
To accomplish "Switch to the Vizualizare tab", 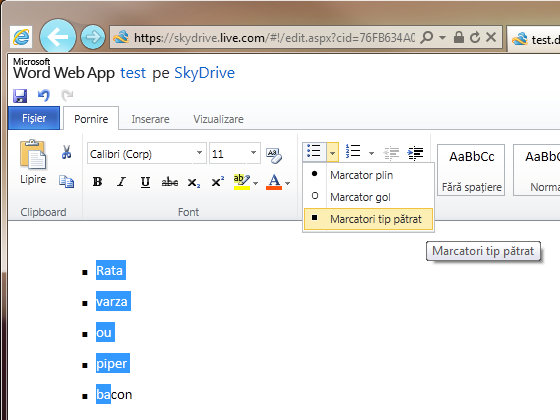I will 218,119.
